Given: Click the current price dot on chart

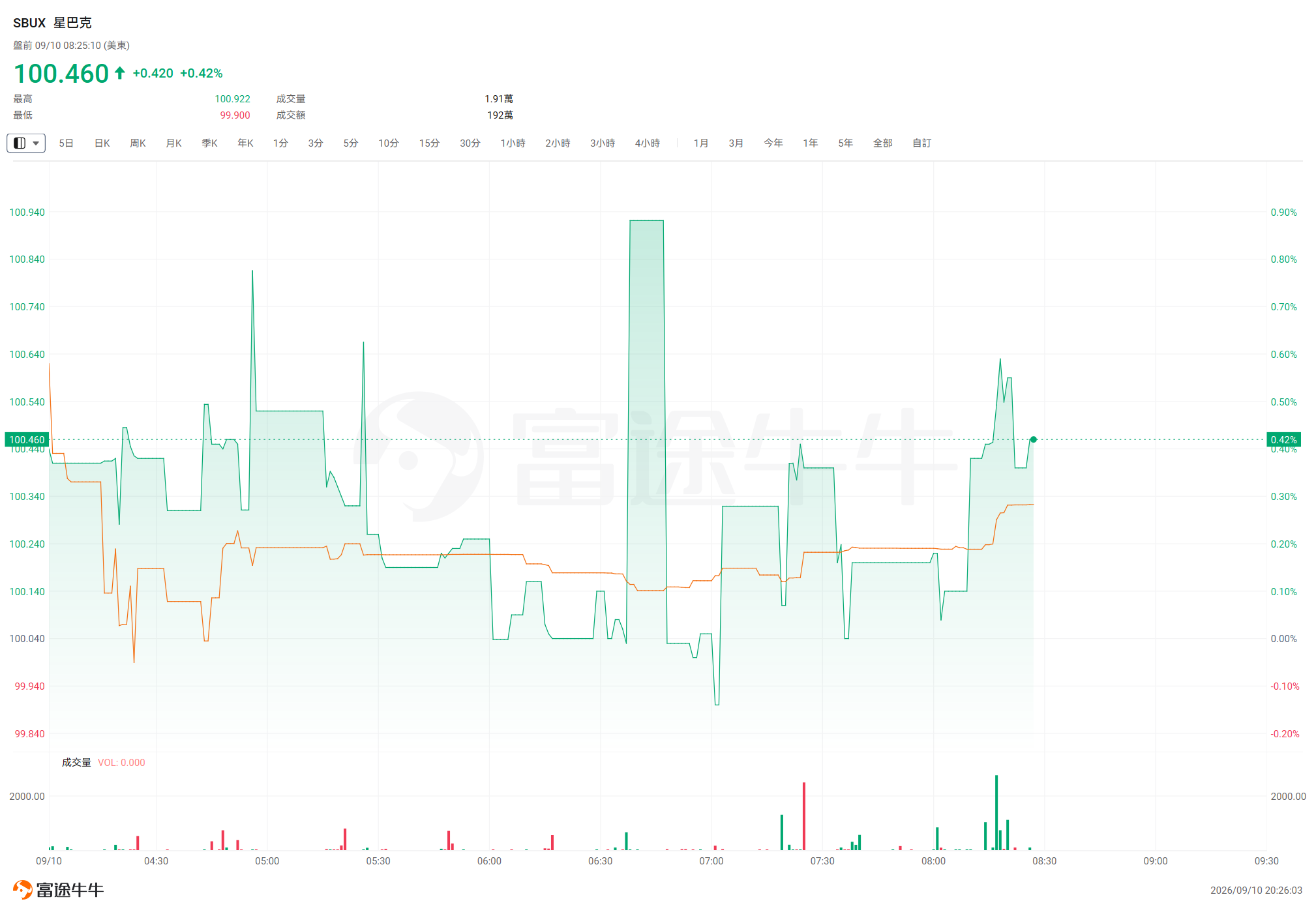Looking at the screenshot, I should [1033, 439].
